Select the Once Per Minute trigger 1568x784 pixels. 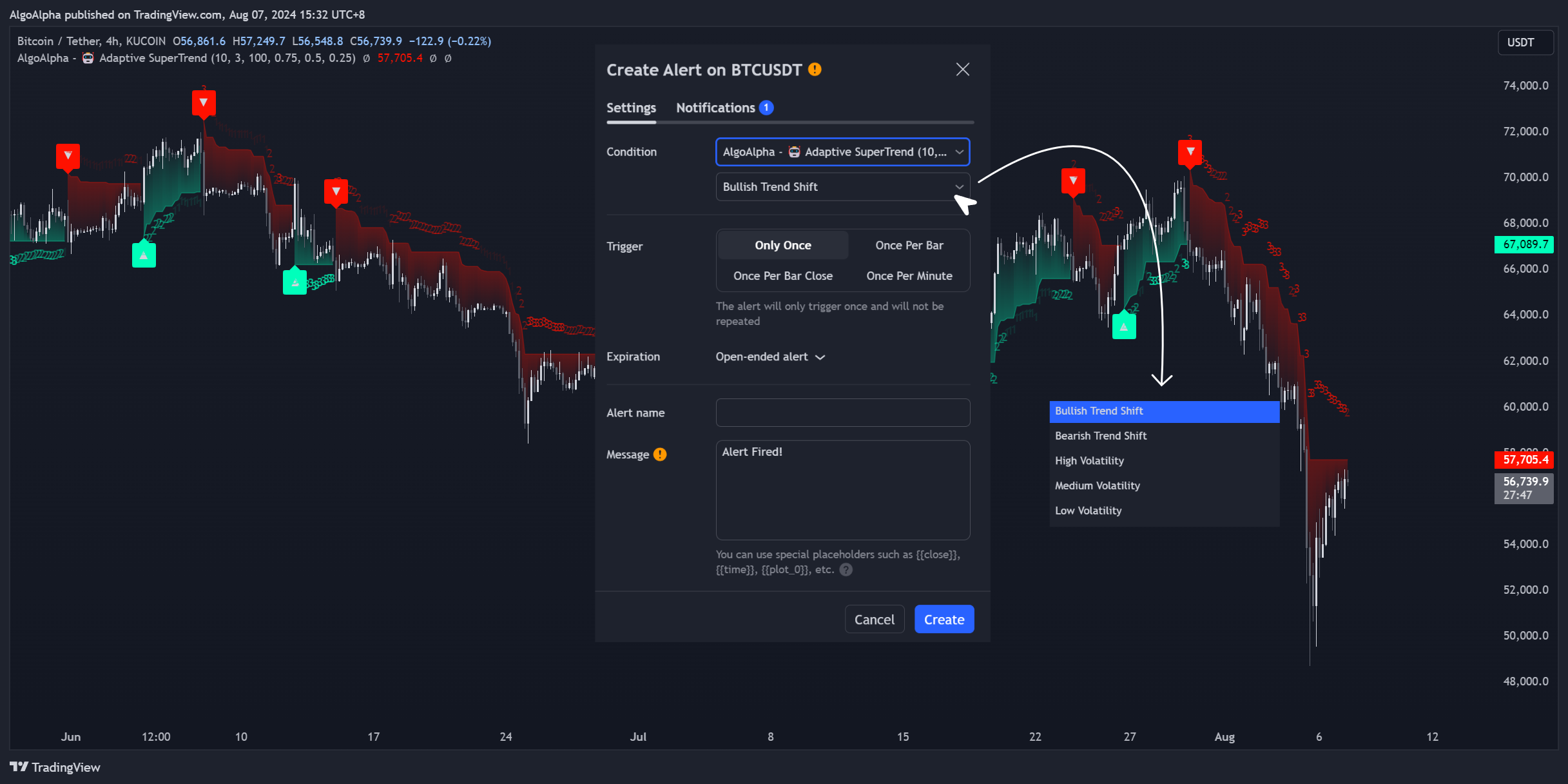pyautogui.click(x=909, y=276)
